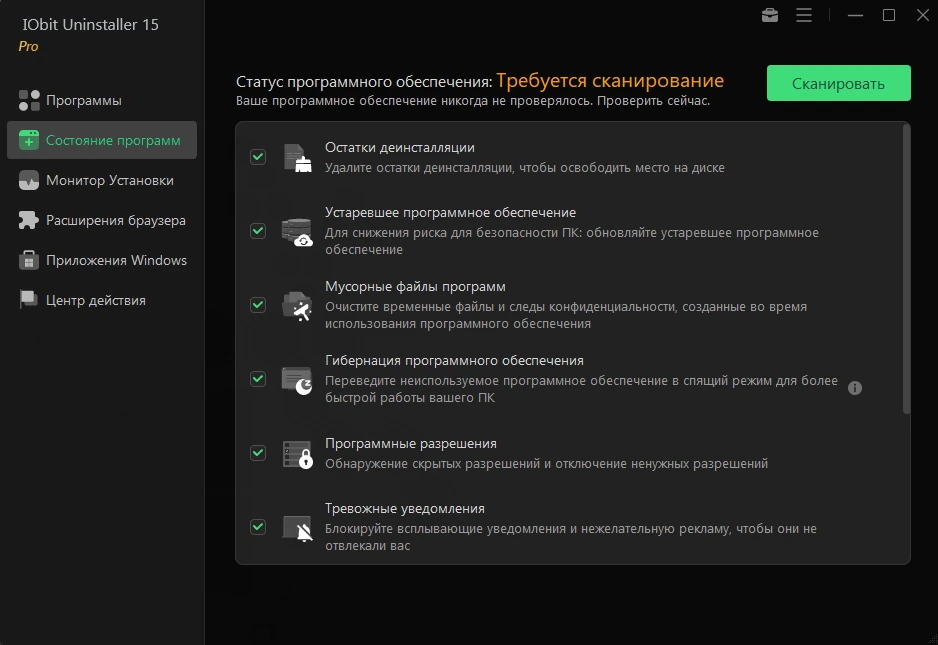Screen dimensions: 938x645
Task: Click the Программные разрешения title
Action: 411,443
